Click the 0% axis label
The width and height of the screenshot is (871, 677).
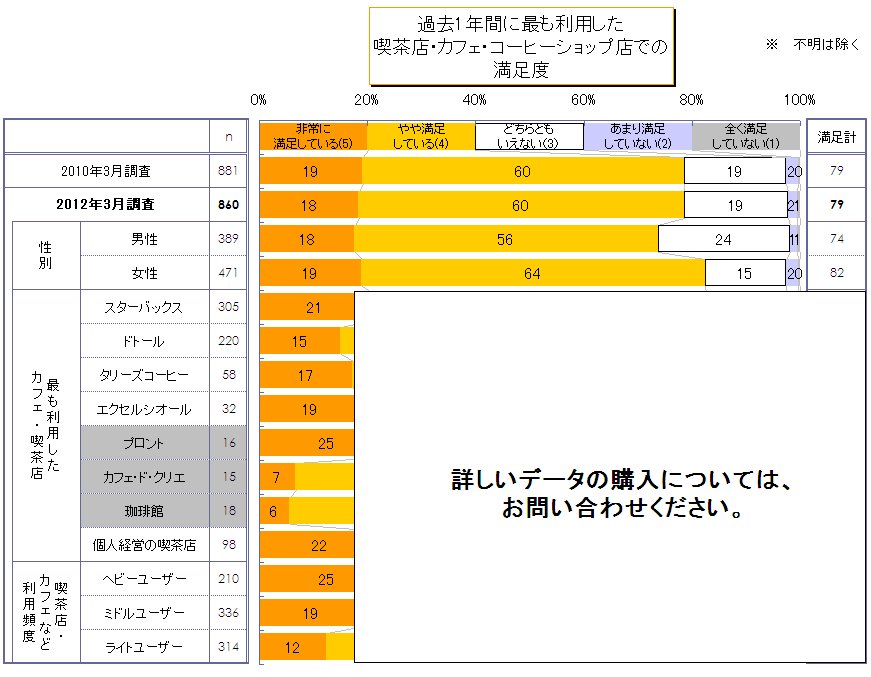pos(258,100)
